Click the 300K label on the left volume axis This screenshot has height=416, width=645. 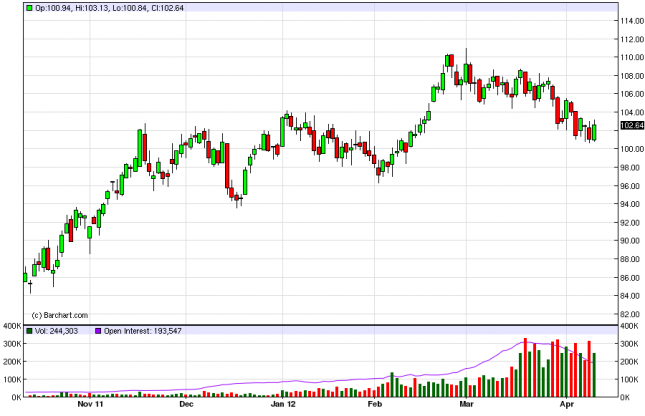click(x=12, y=344)
